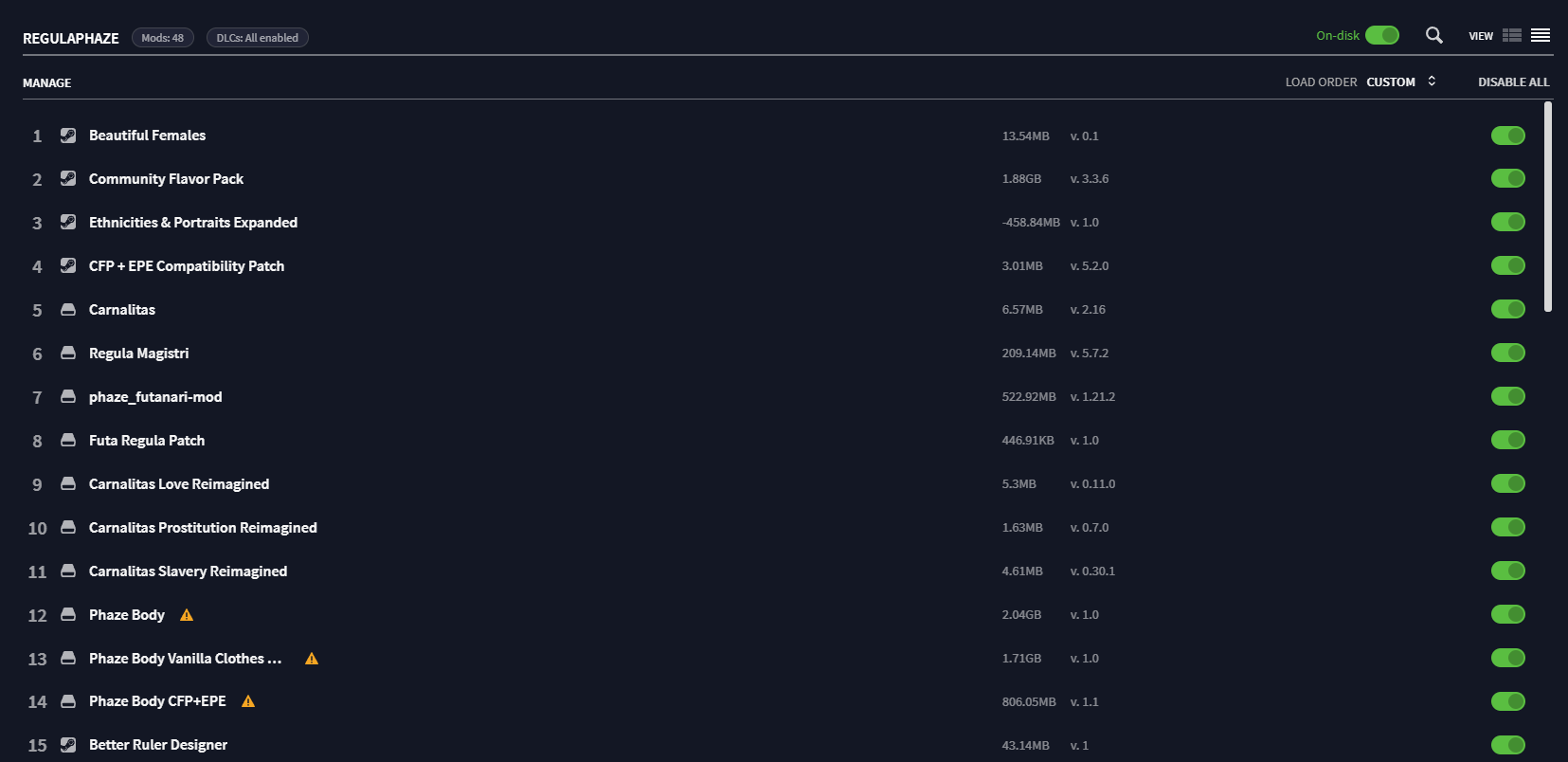Click the VIEW label
This screenshot has height=762, width=1568.
[x=1481, y=36]
